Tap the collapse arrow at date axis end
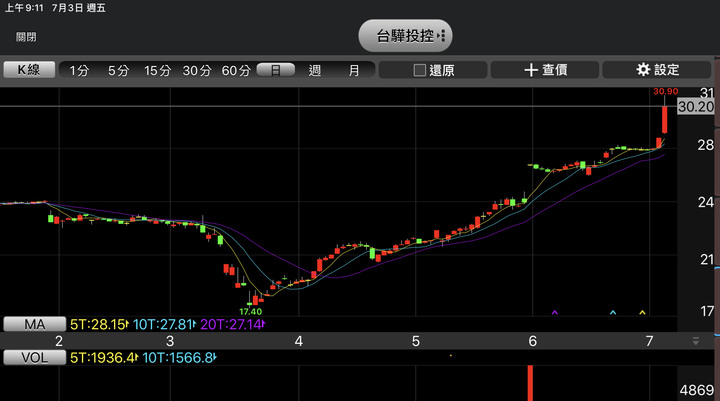 (x=696, y=341)
